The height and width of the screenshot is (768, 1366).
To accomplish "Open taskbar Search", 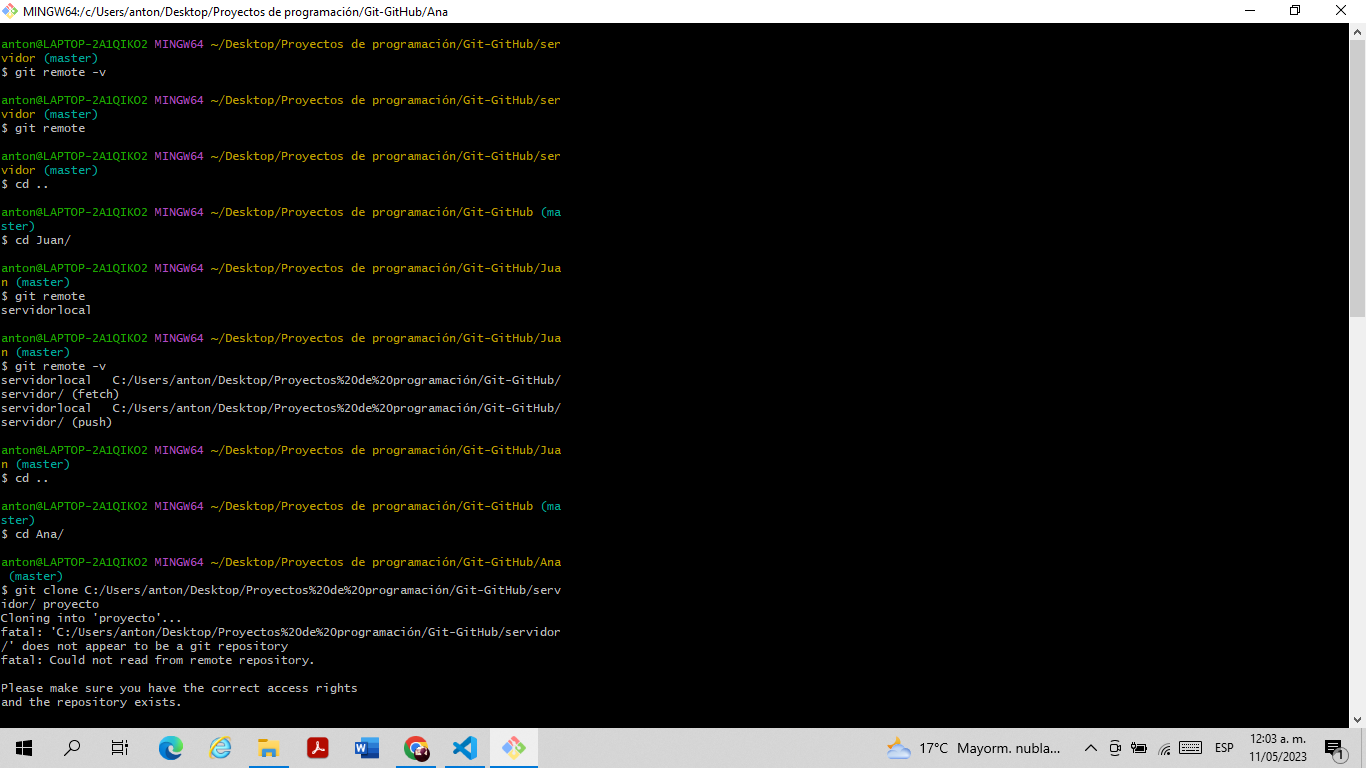I will pos(72,748).
